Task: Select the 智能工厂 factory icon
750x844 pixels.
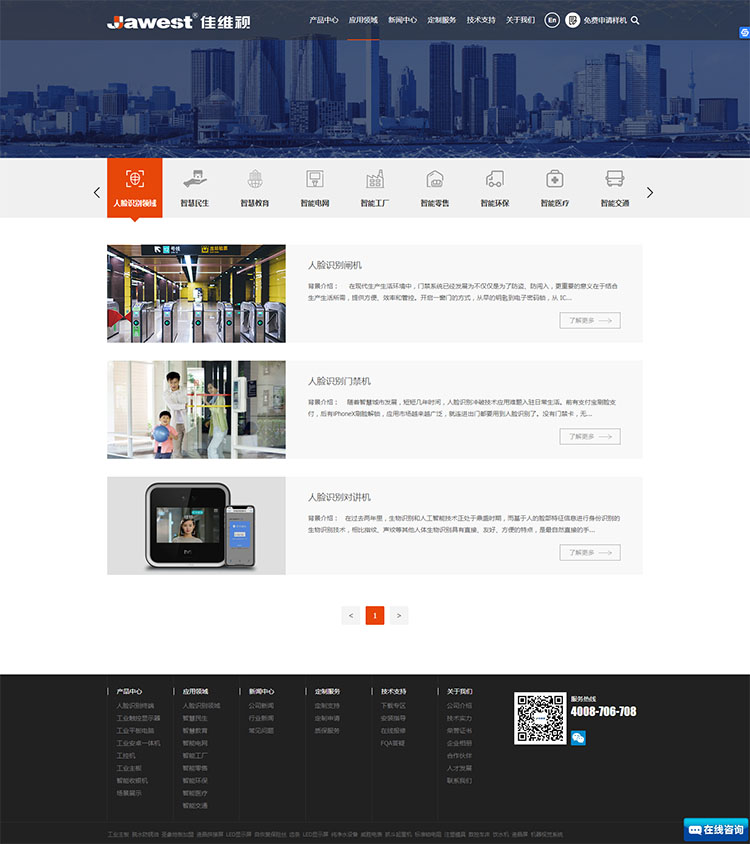Action: 375,180
